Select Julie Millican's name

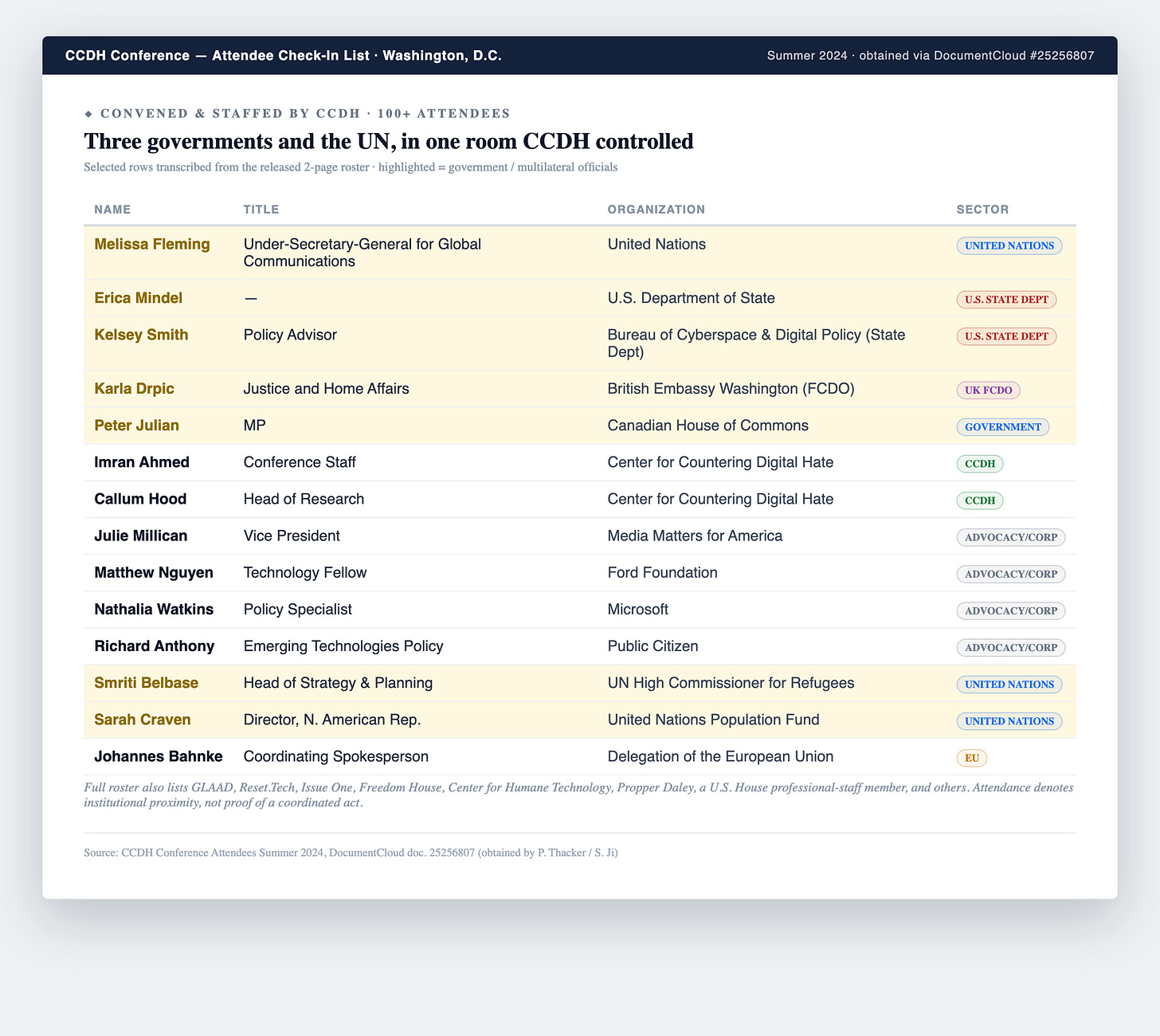(141, 536)
